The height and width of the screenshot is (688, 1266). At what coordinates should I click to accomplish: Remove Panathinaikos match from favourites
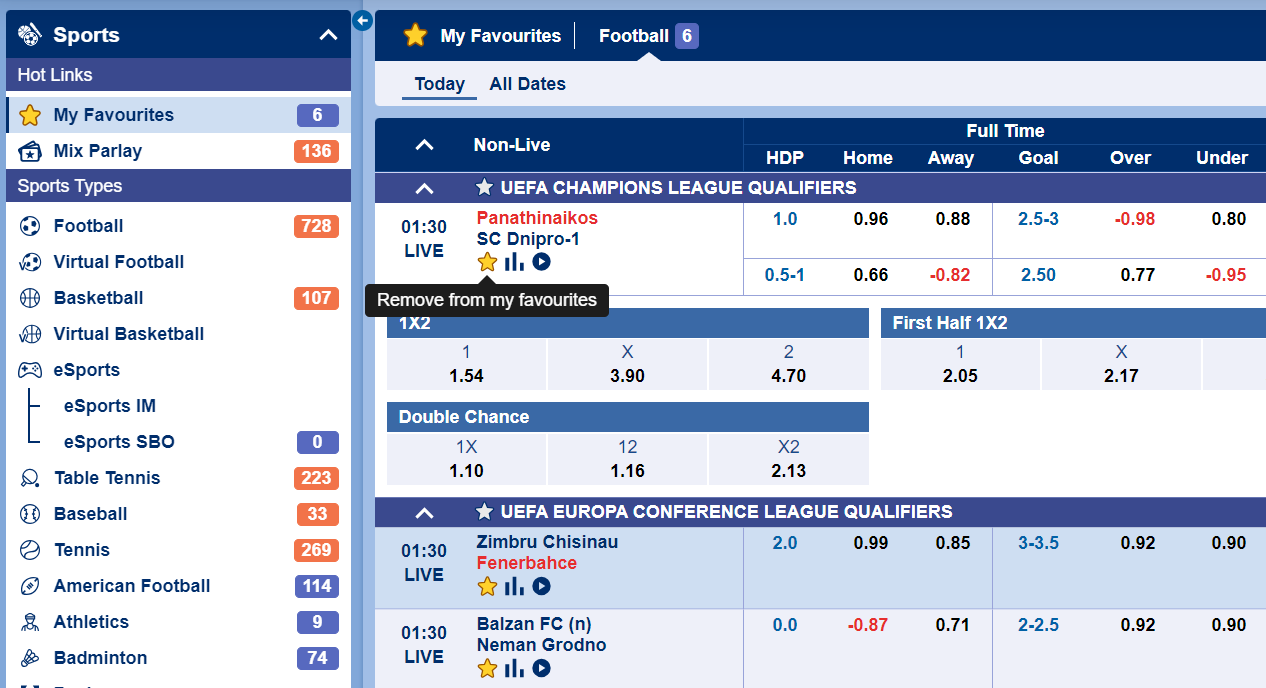487,262
